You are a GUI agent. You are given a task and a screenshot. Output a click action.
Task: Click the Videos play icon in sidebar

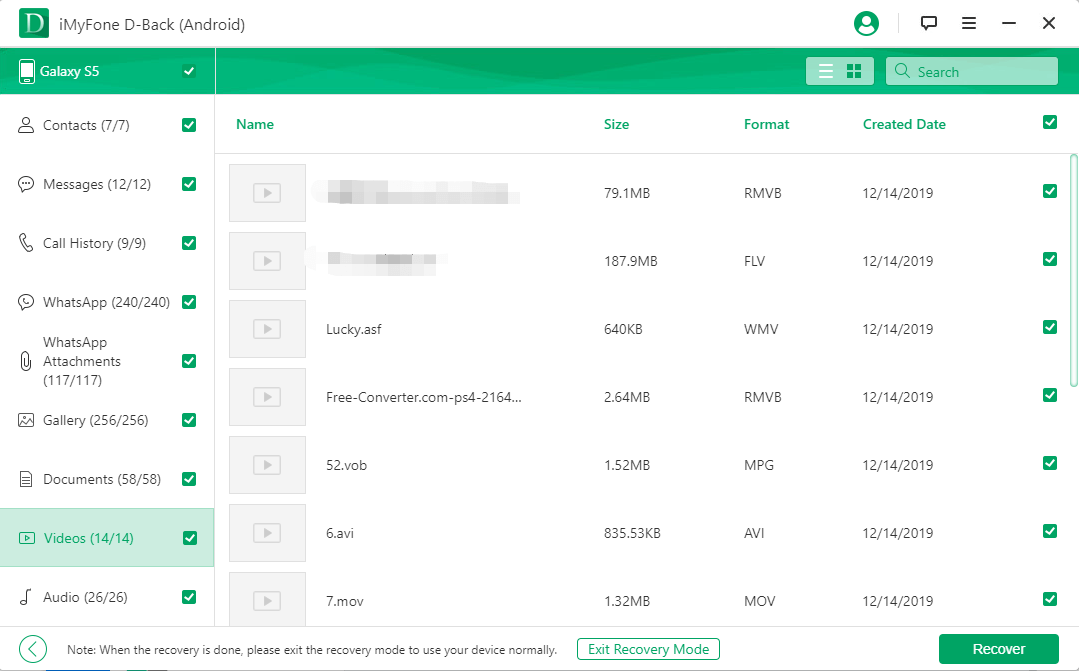(x=26, y=538)
